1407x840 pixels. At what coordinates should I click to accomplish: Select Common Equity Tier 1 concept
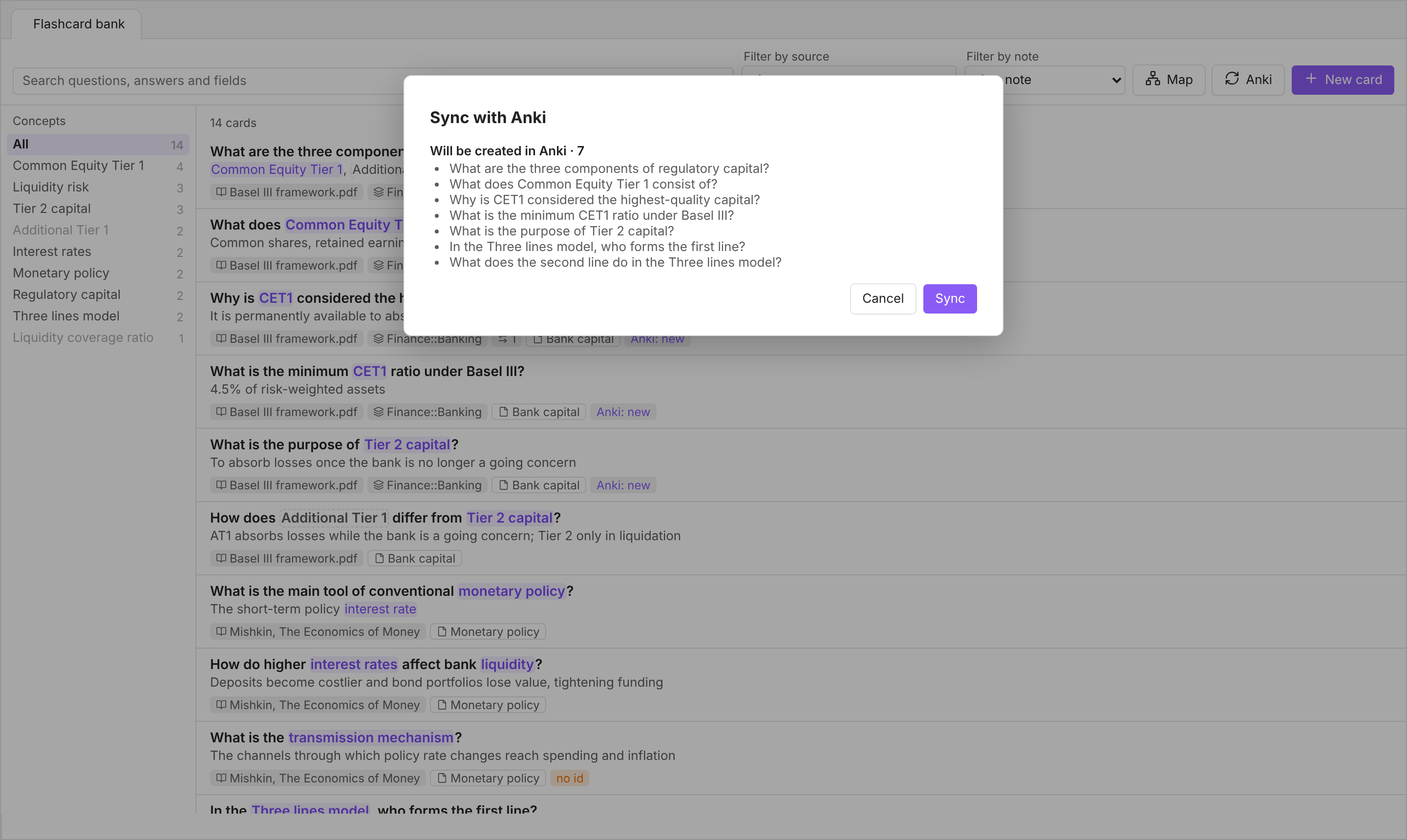pyautogui.click(x=97, y=166)
